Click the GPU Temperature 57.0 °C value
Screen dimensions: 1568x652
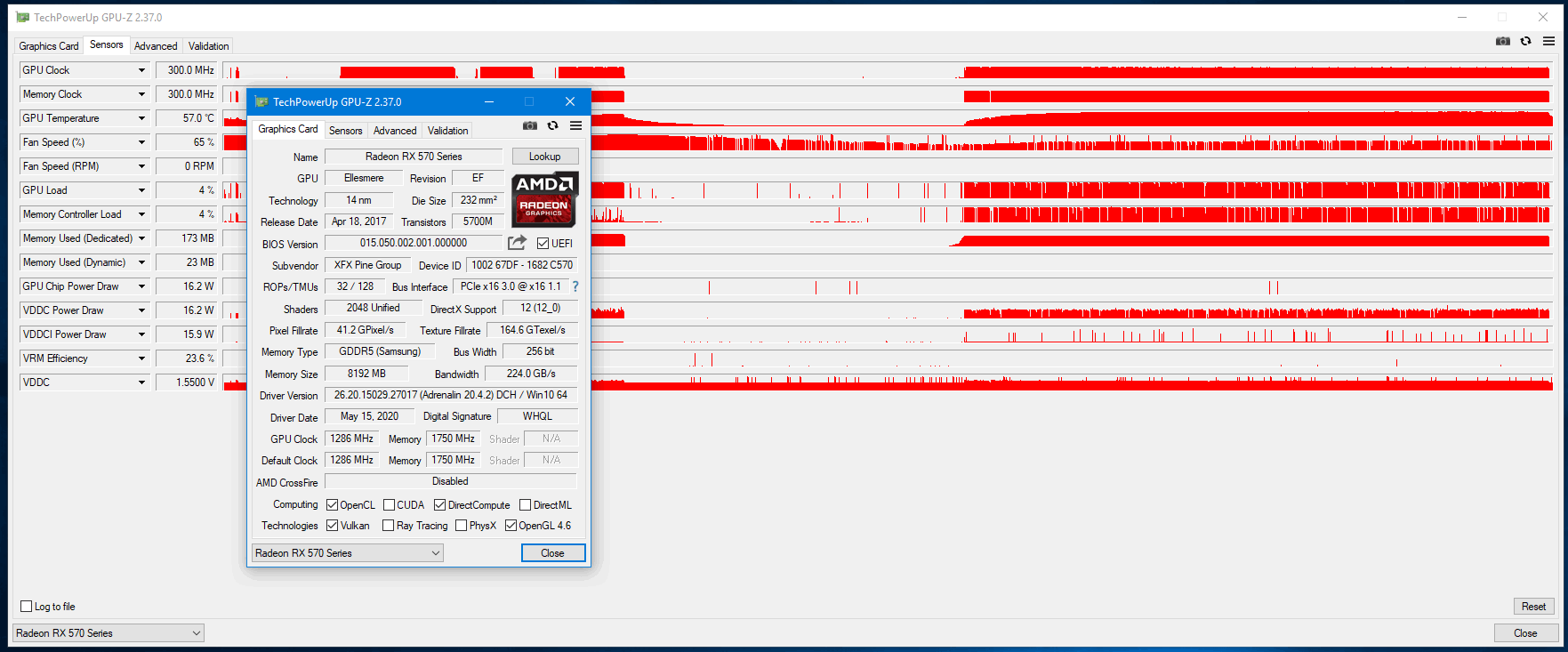click(187, 118)
